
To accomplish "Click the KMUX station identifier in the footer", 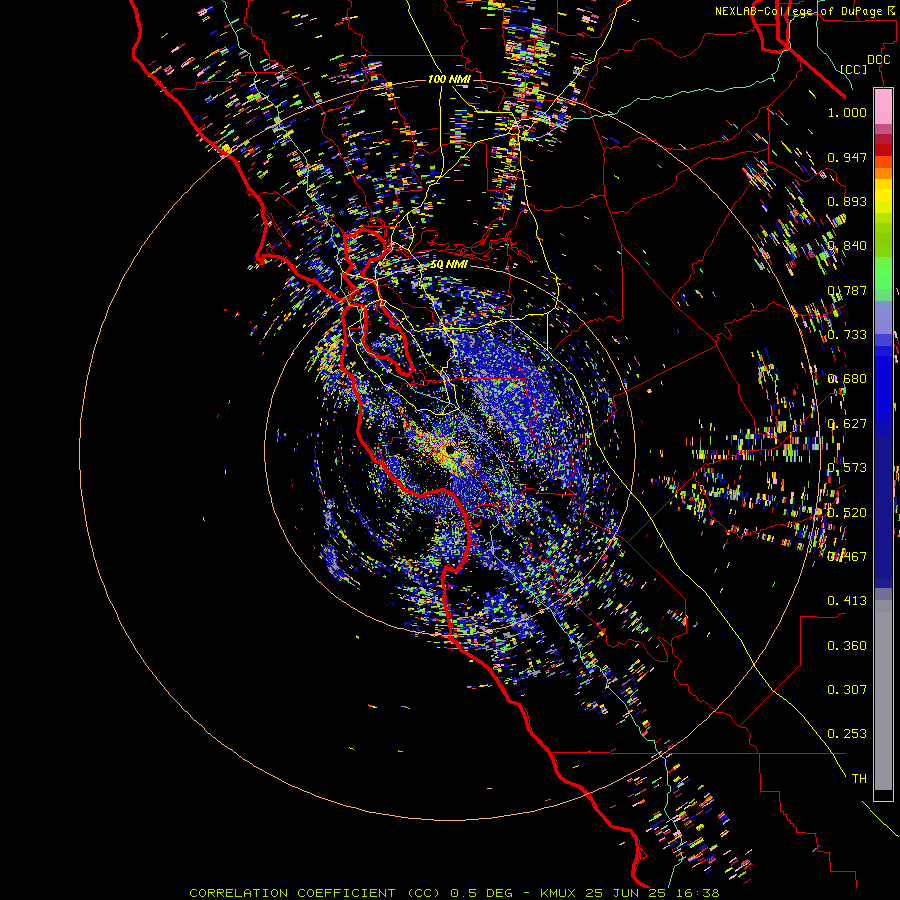I will point(560,893).
